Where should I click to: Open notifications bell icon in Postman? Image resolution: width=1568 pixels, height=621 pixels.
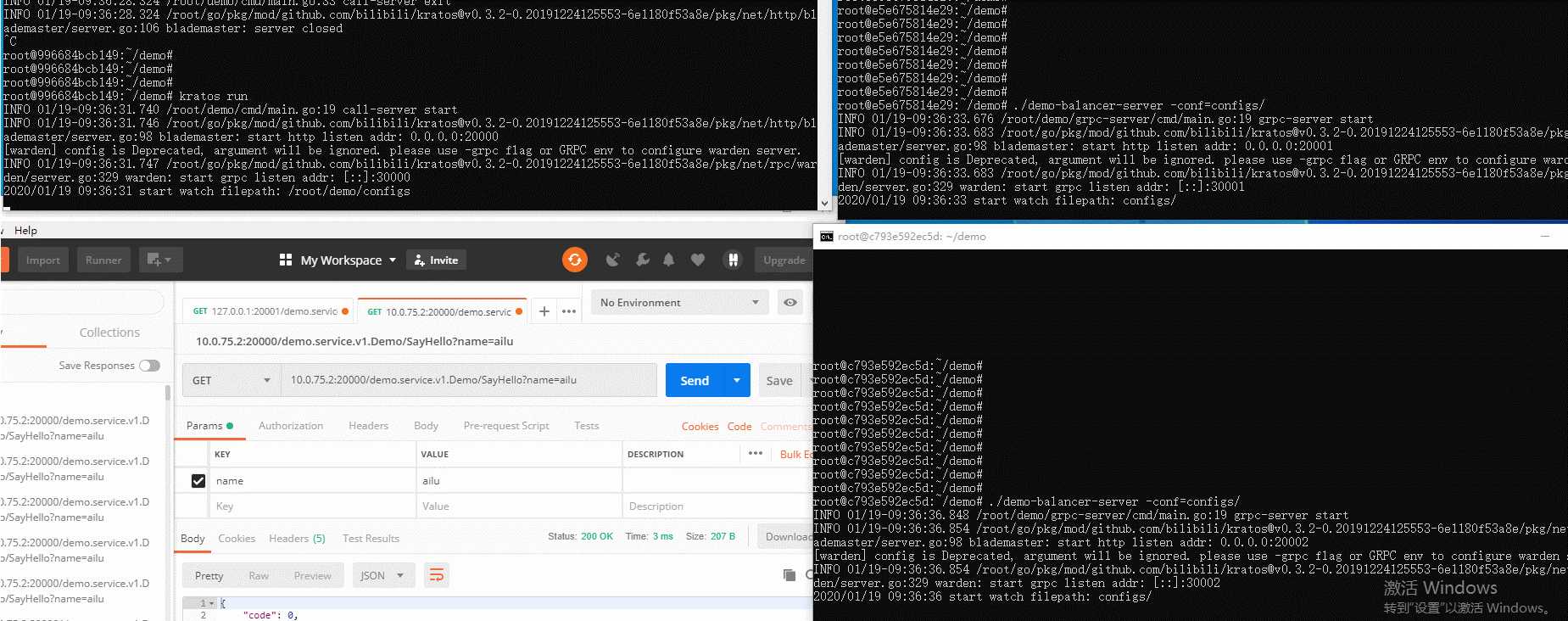[669, 260]
